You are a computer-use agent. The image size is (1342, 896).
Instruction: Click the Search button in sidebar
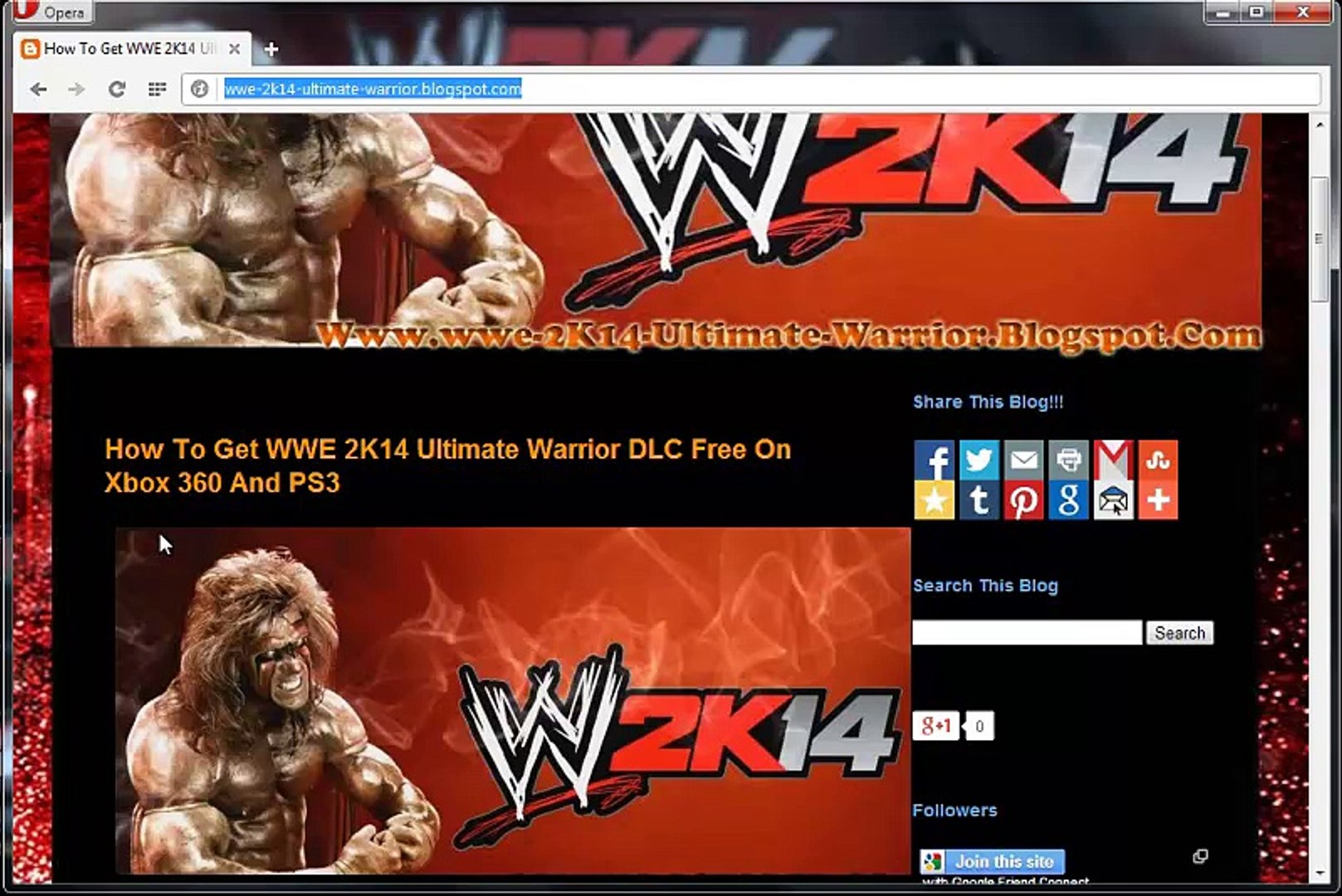tap(1179, 633)
